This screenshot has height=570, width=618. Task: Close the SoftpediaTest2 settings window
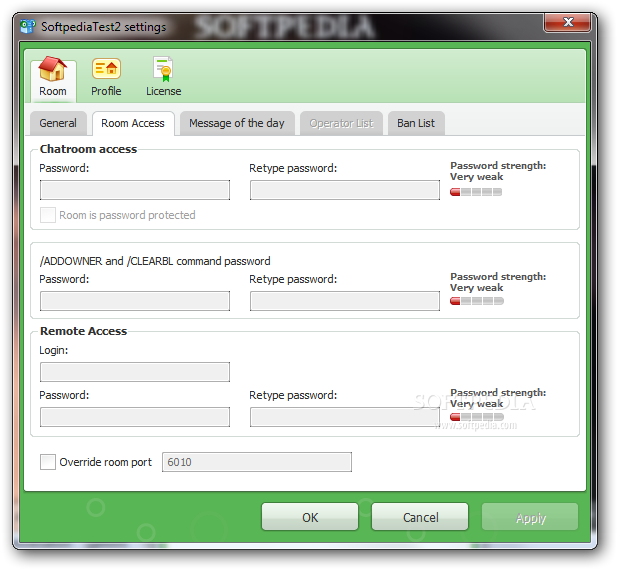568,22
